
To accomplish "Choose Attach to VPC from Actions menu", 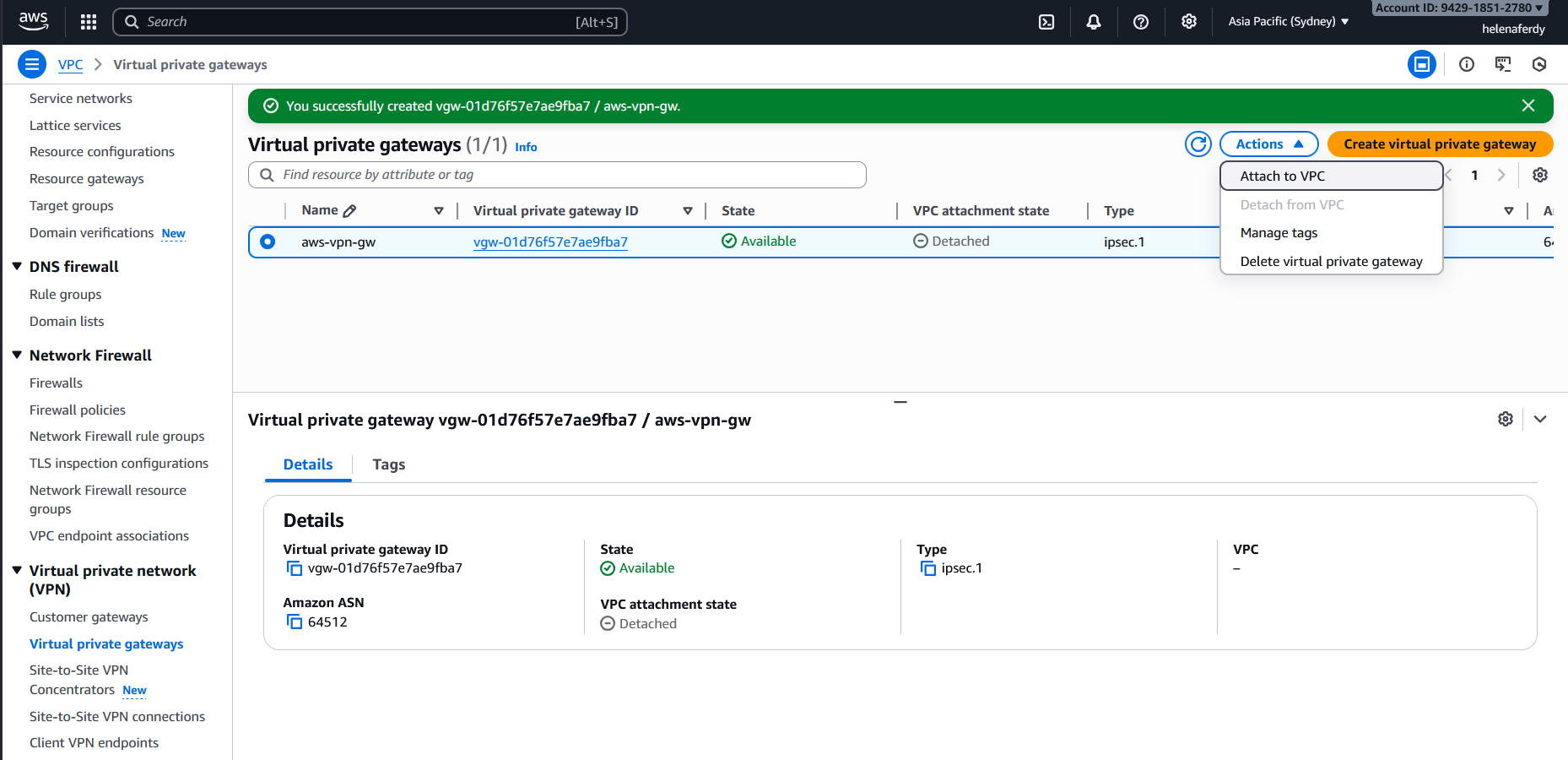I will click(1282, 176).
